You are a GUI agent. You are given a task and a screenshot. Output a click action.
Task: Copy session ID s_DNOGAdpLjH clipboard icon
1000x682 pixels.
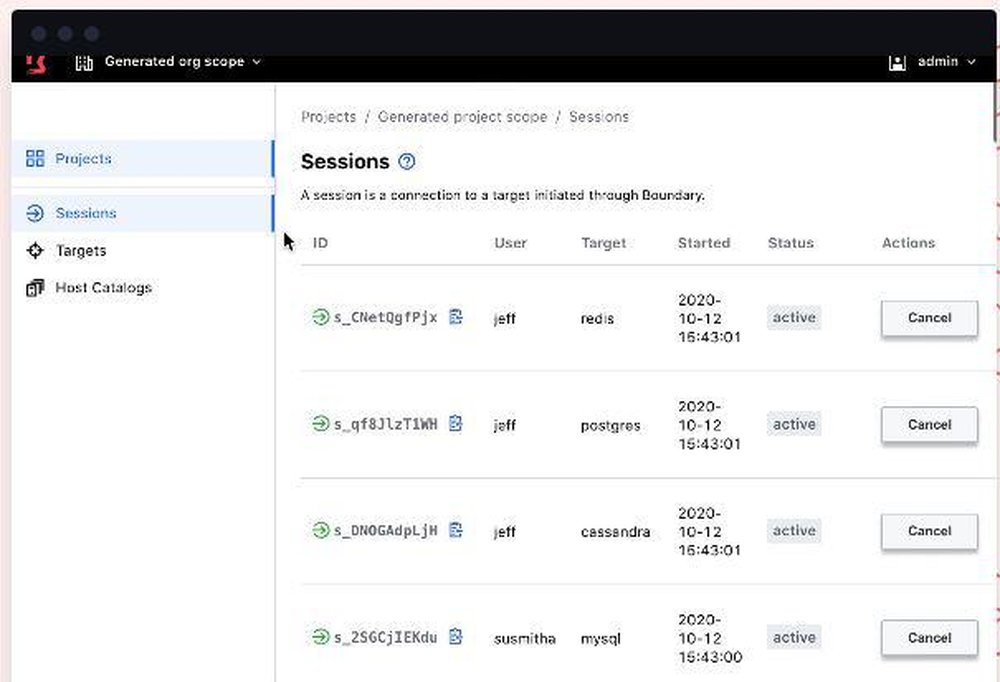pos(456,530)
